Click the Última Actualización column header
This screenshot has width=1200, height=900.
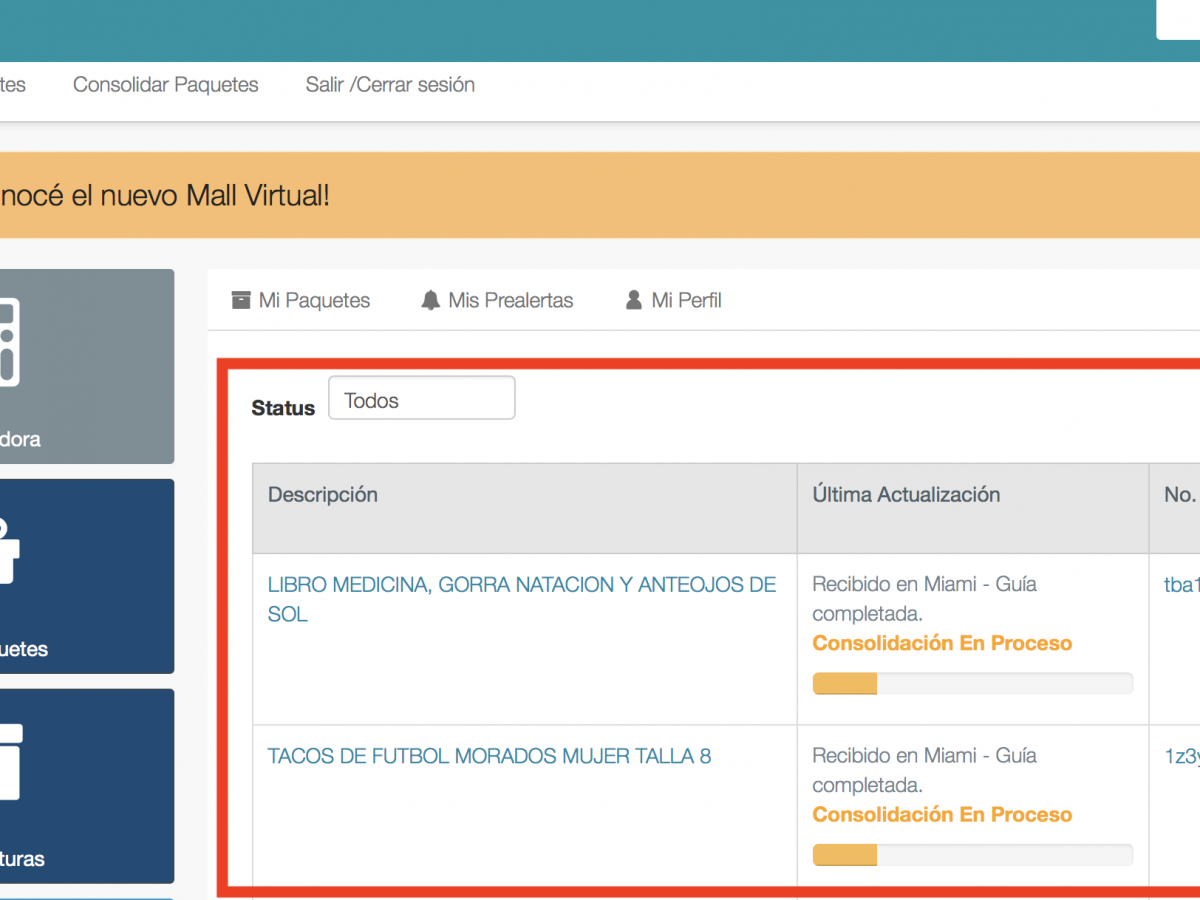[x=906, y=495]
